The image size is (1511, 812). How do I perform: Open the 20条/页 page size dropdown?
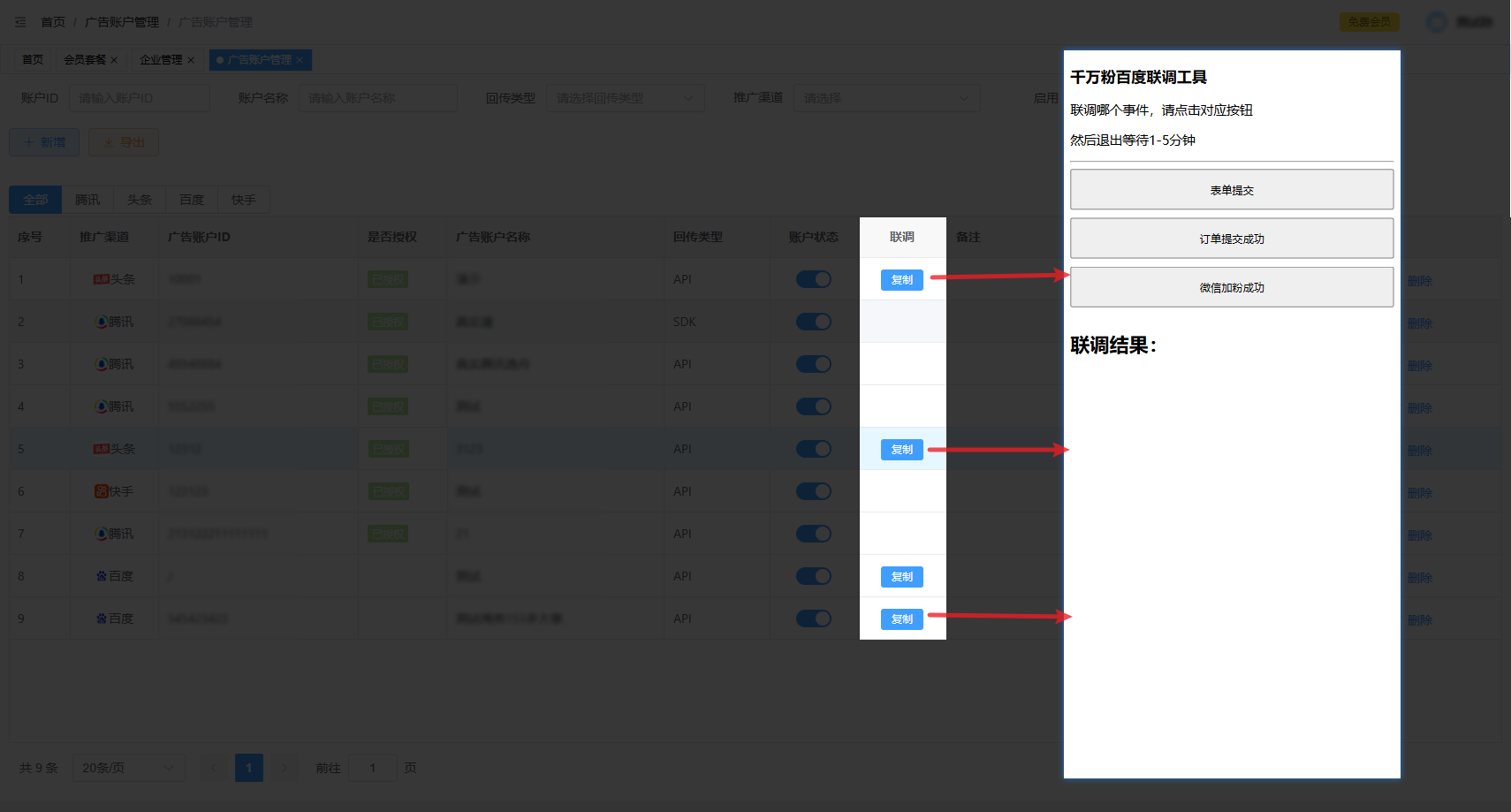click(129, 768)
